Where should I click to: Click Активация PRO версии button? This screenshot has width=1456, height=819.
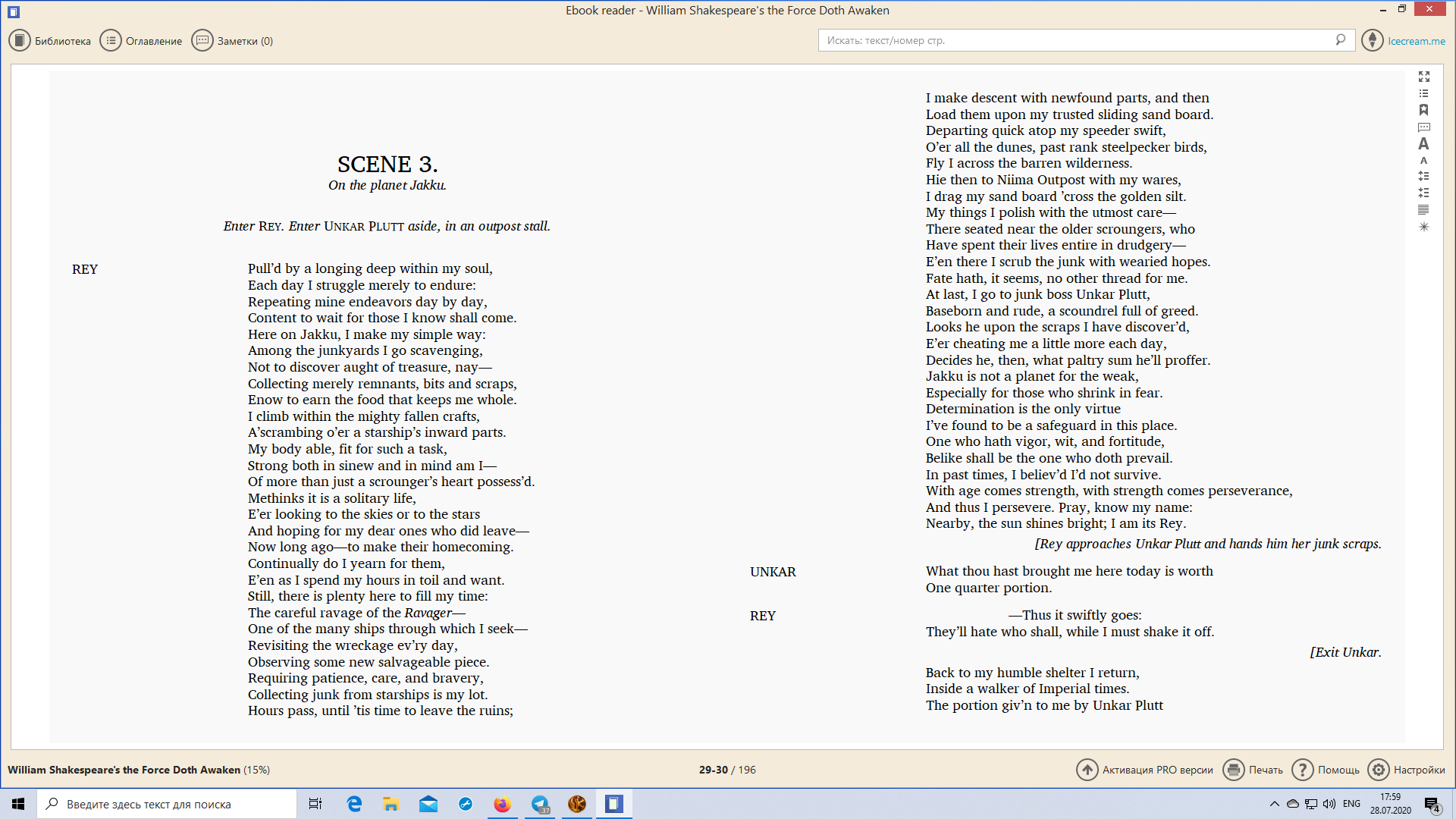click(x=1145, y=770)
